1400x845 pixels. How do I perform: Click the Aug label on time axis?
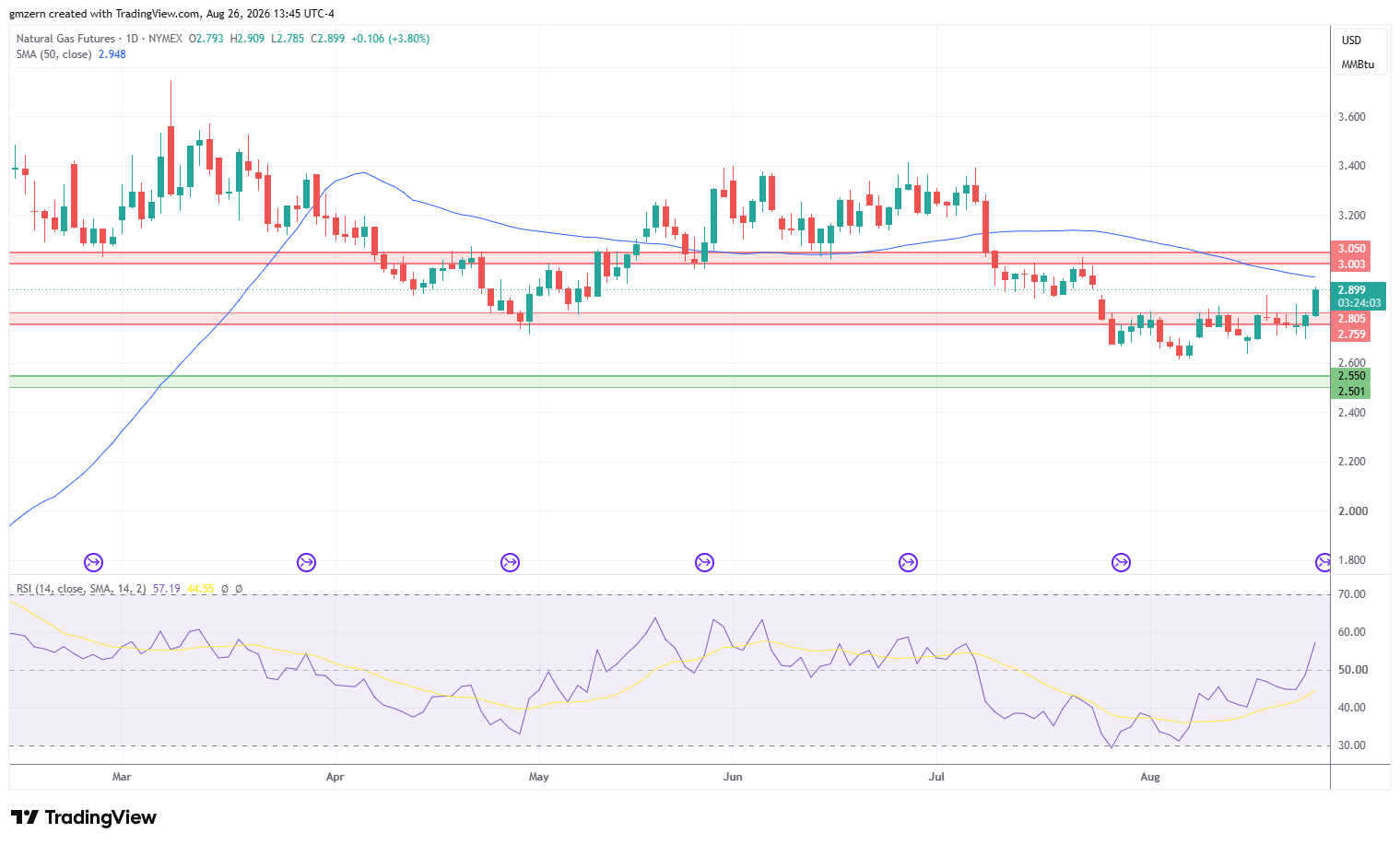click(x=1149, y=777)
